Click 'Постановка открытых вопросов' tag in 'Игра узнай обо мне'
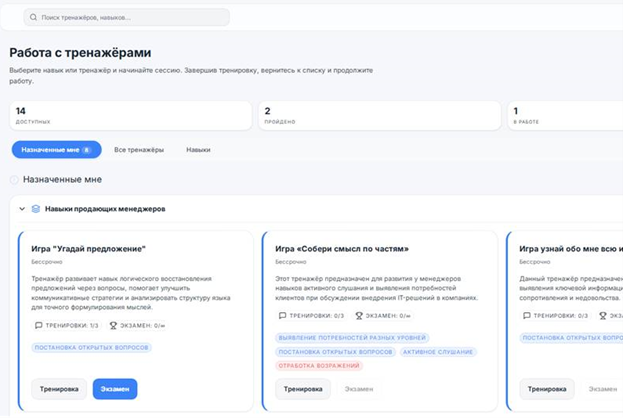Screen dimensions: 623x418 (x=571, y=338)
